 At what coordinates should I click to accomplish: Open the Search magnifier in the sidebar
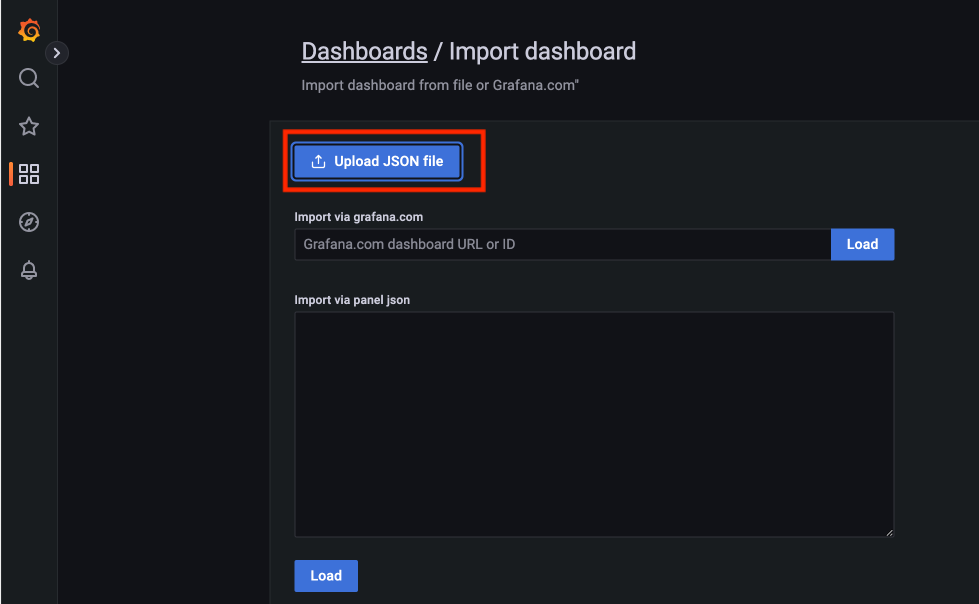[x=29, y=78]
